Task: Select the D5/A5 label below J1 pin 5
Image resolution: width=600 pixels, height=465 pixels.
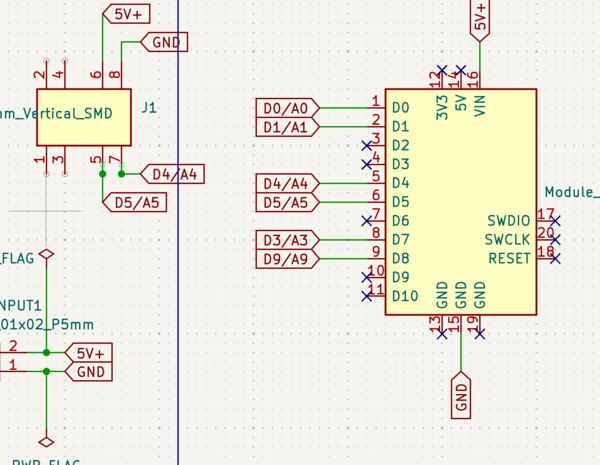Action: pyautogui.click(x=135, y=202)
